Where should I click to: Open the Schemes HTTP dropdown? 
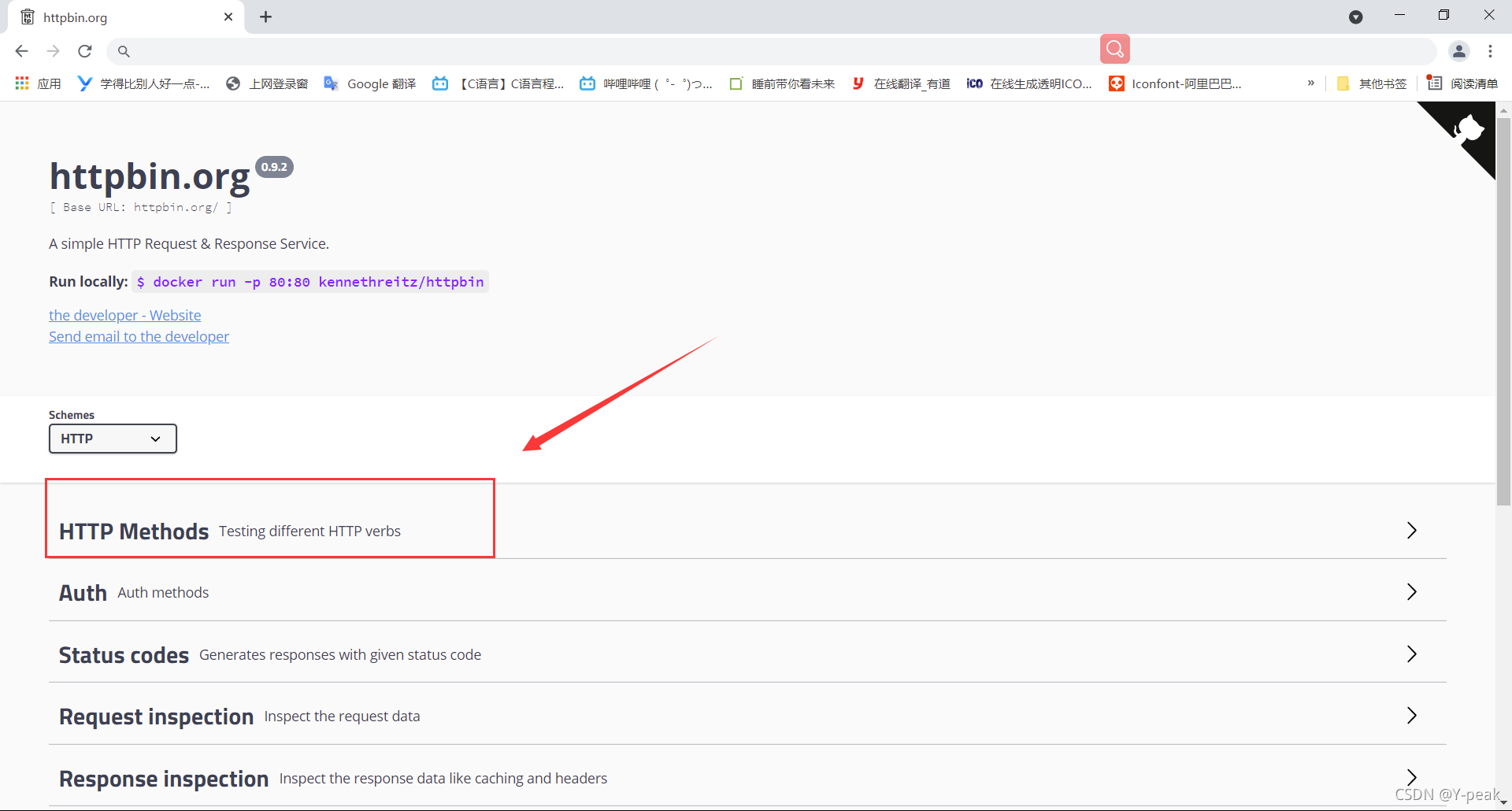pos(113,439)
